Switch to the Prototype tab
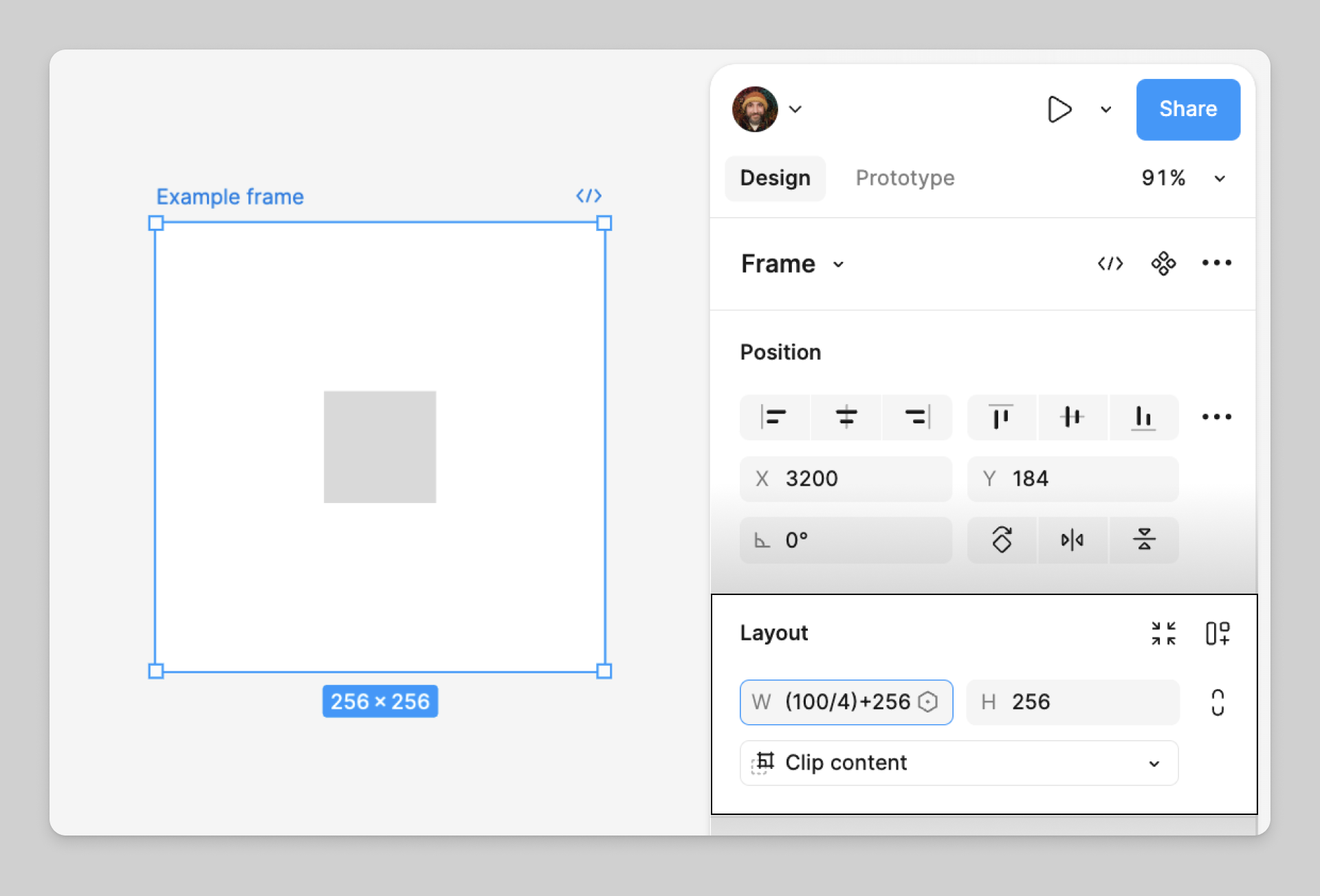 pyautogui.click(x=905, y=178)
